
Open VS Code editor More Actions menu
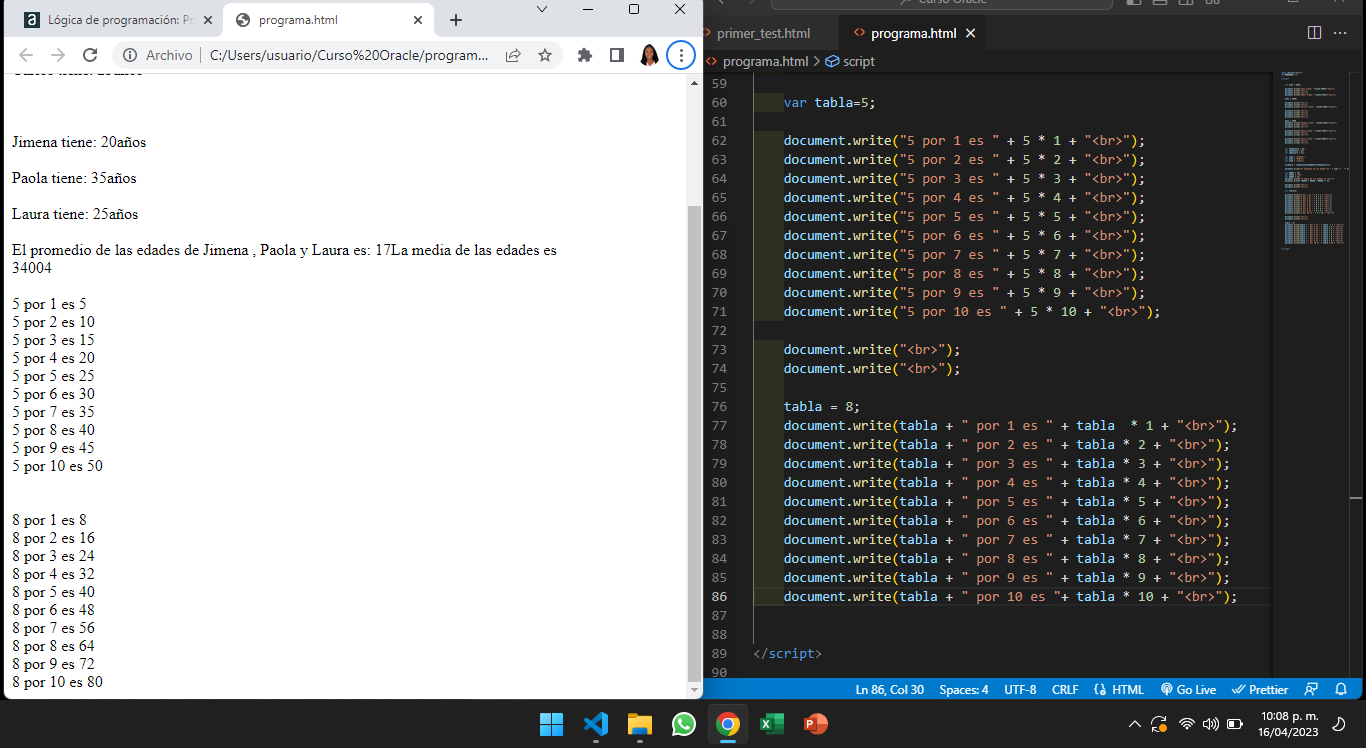click(x=1341, y=33)
